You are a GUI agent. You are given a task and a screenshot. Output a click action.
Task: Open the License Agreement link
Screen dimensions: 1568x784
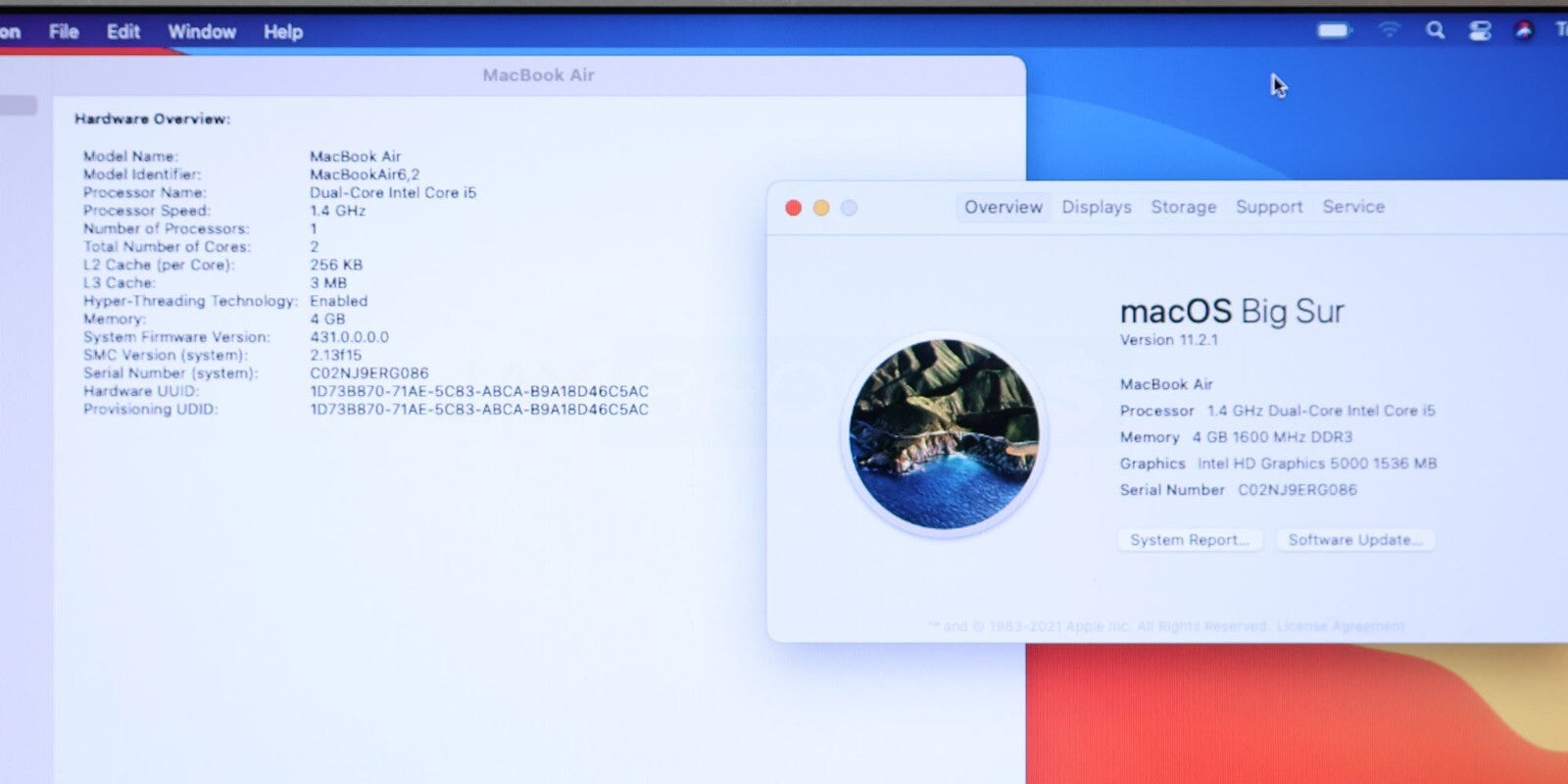tap(1341, 626)
